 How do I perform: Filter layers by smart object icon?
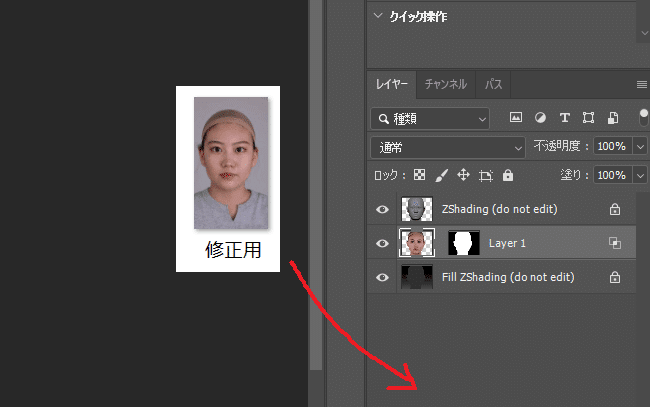click(x=613, y=118)
